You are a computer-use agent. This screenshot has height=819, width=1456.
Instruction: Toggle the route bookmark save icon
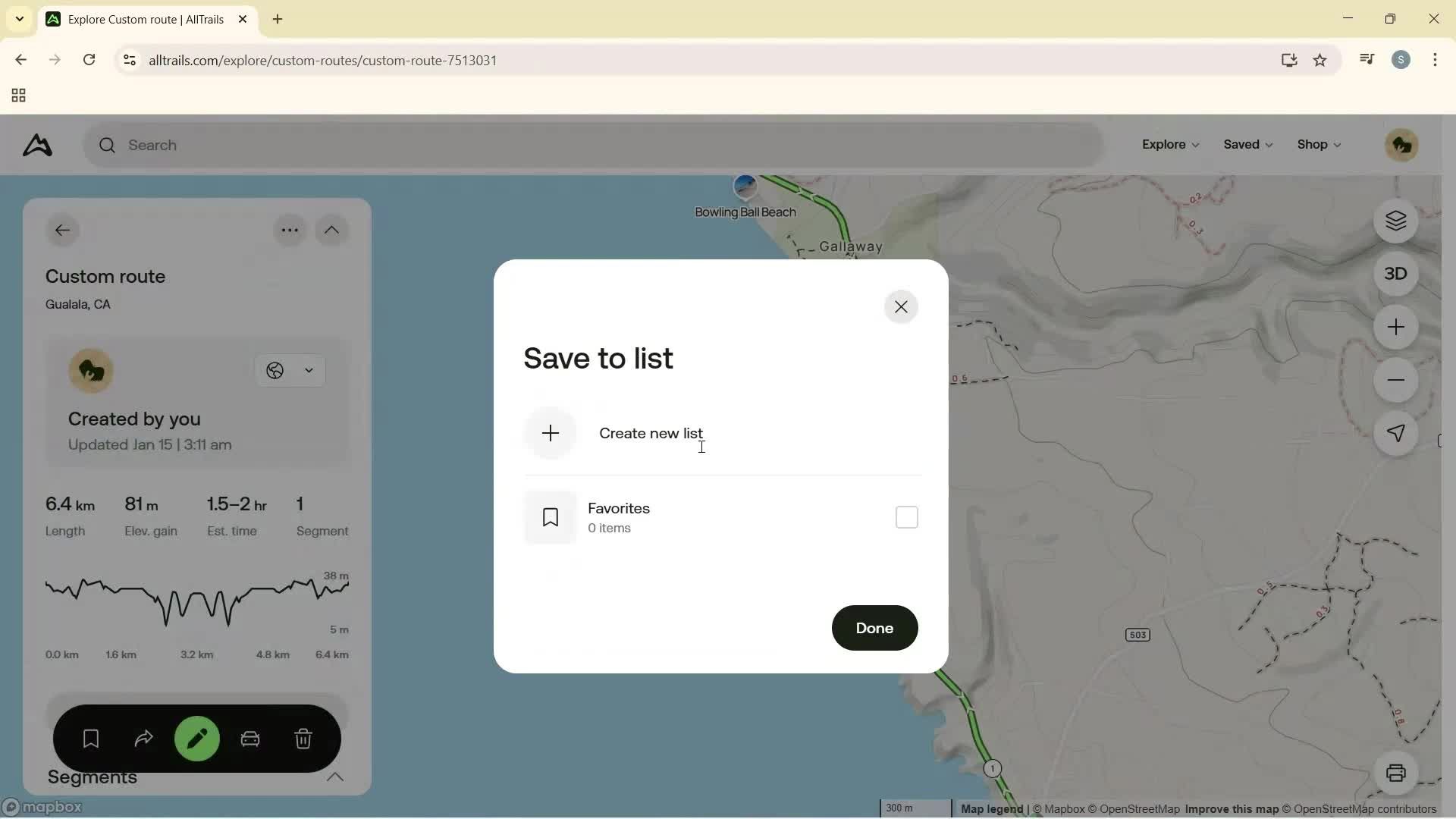tap(90, 738)
